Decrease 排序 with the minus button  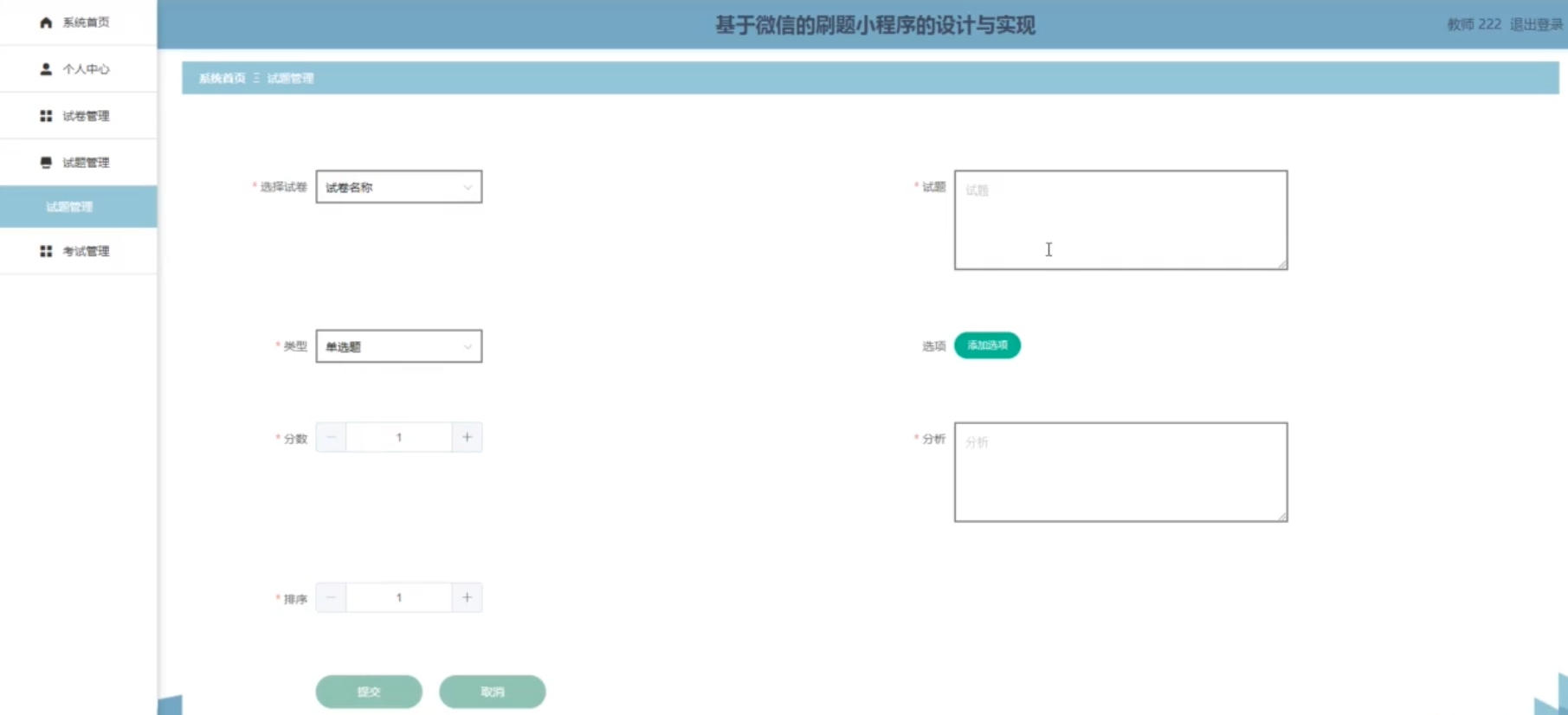coord(331,597)
